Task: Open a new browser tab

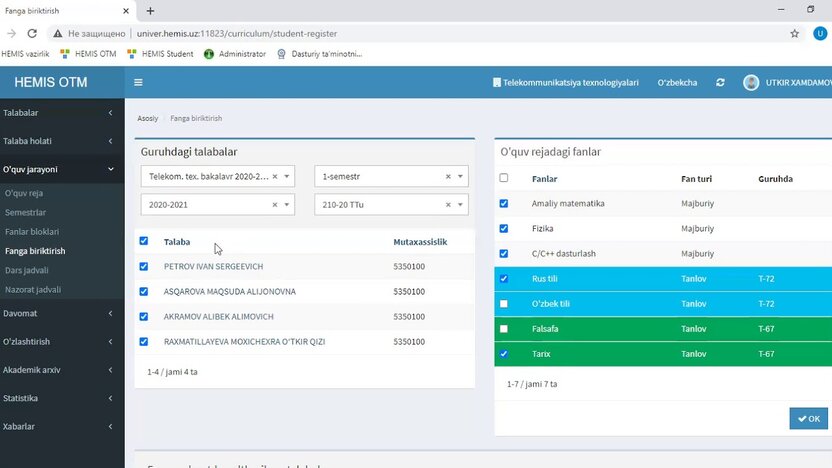Action: (x=150, y=10)
